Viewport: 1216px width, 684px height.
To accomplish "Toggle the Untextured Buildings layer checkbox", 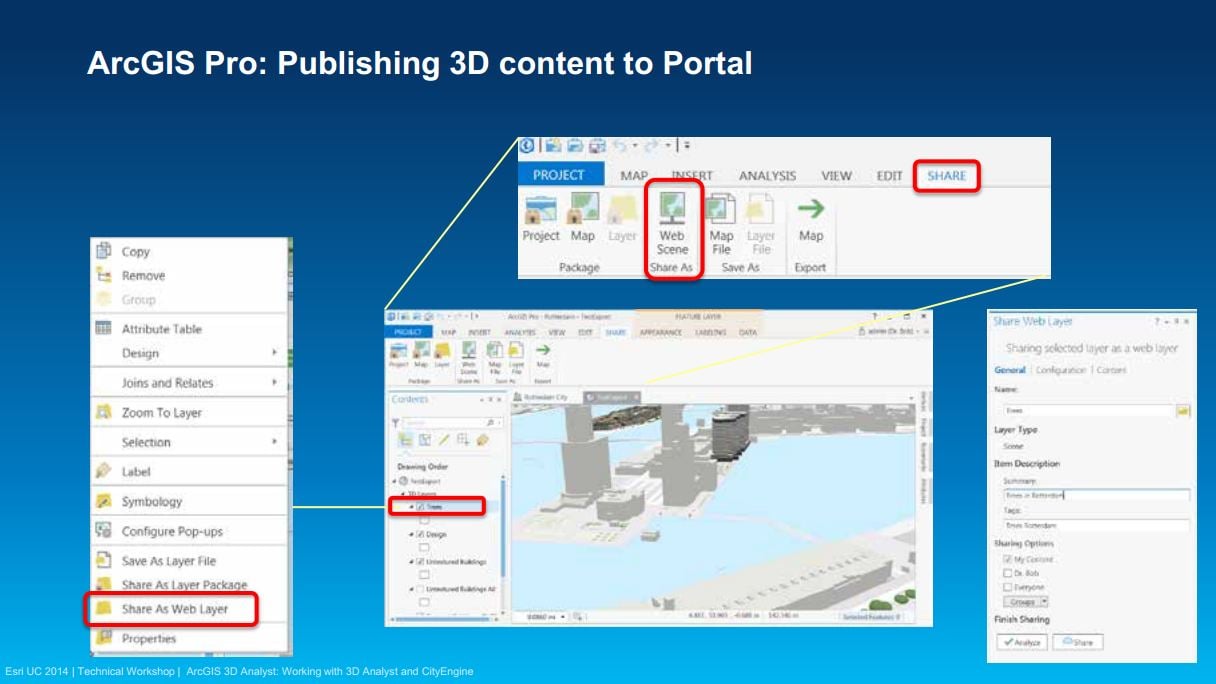I will pyautogui.click(x=420, y=562).
